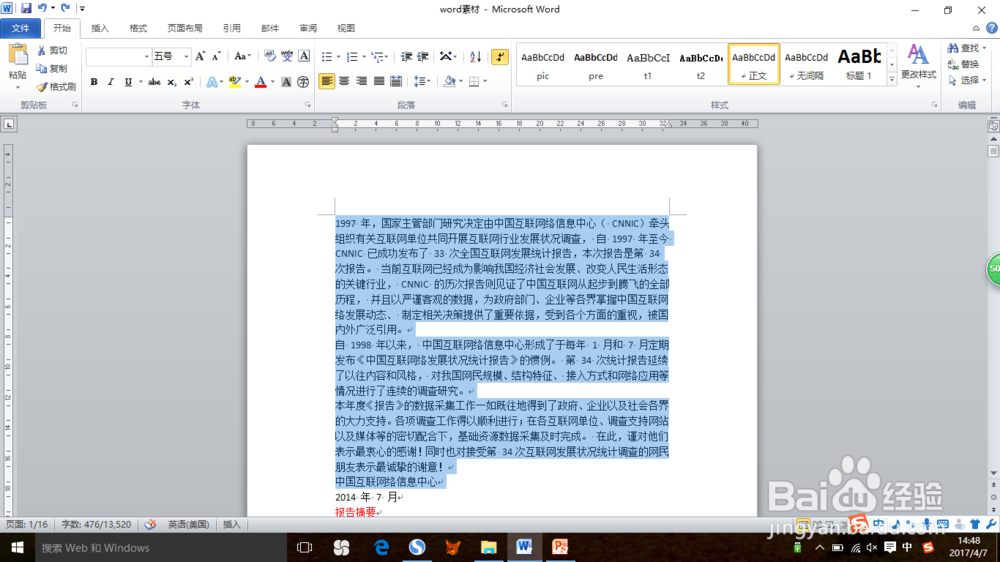Switch to the Insert (插入) tab
Viewport: 1000px width, 562px height.
pos(100,28)
